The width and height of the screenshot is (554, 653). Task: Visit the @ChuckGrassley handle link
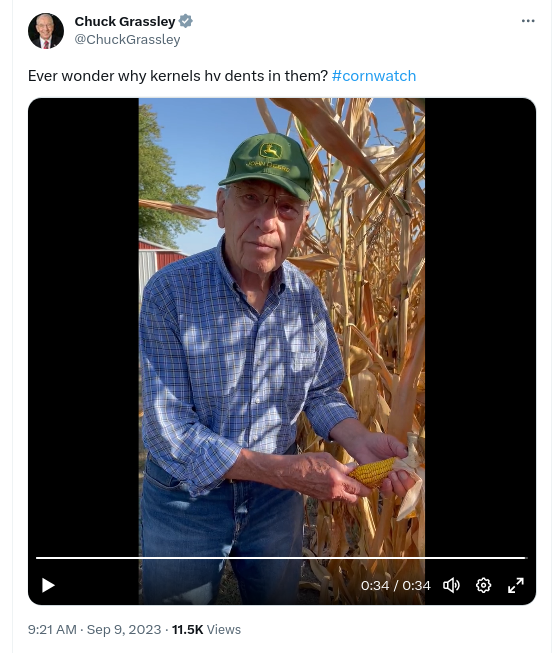[x=127, y=40]
